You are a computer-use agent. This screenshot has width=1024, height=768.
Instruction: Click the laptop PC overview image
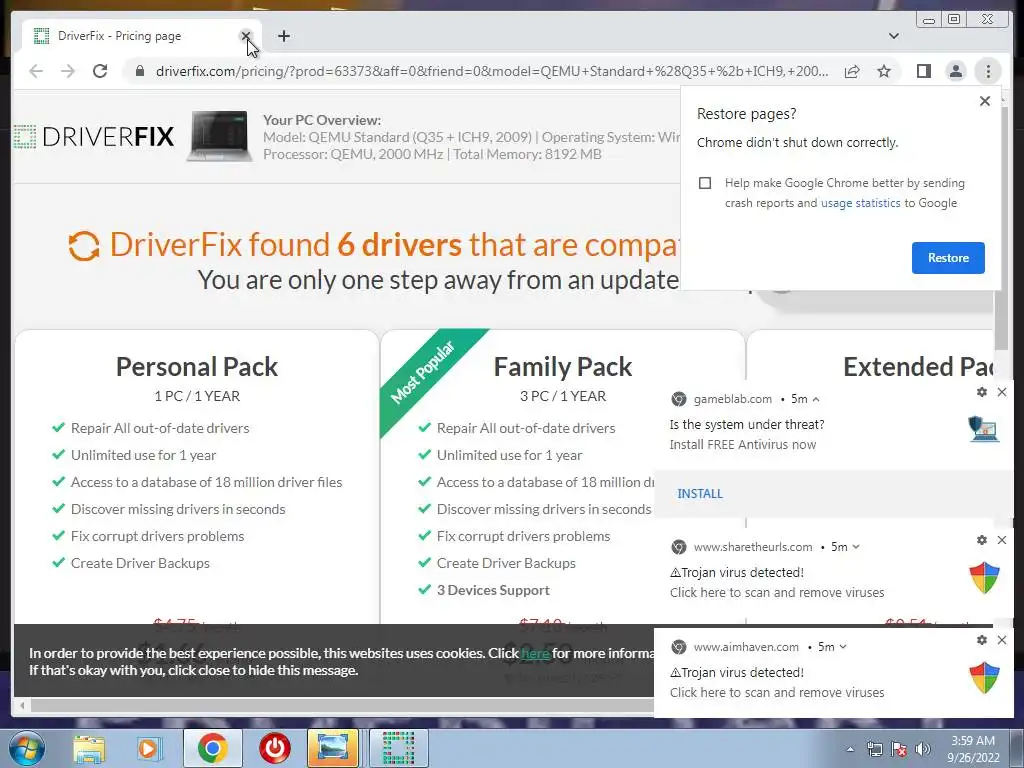[219, 135]
